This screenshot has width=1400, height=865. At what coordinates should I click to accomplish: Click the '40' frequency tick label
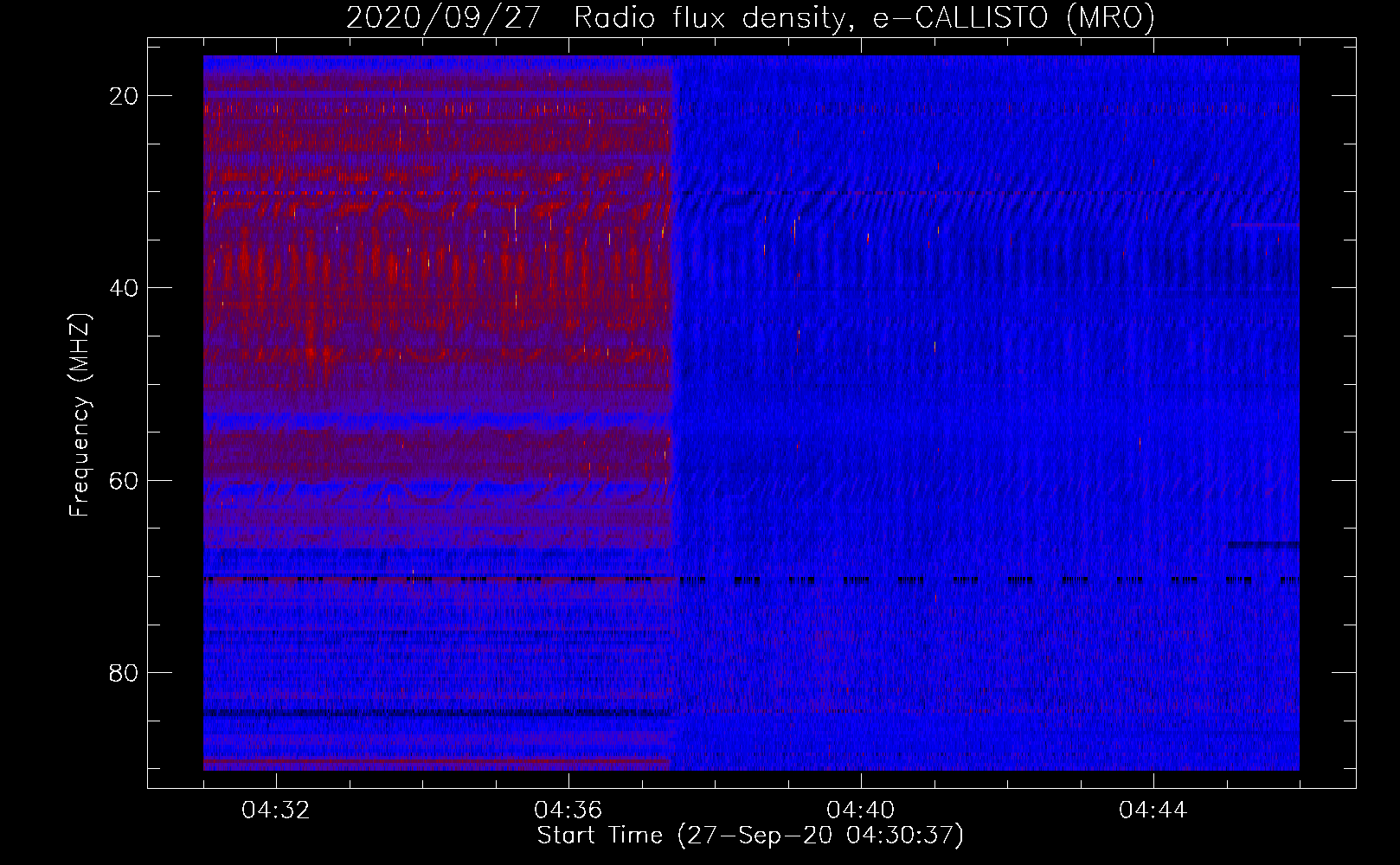coord(124,288)
